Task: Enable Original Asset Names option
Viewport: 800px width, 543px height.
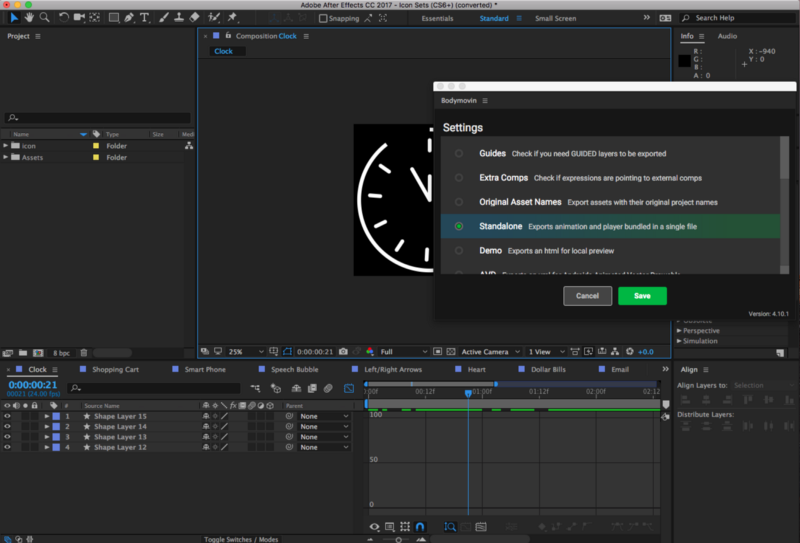Action: click(x=459, y=202)
